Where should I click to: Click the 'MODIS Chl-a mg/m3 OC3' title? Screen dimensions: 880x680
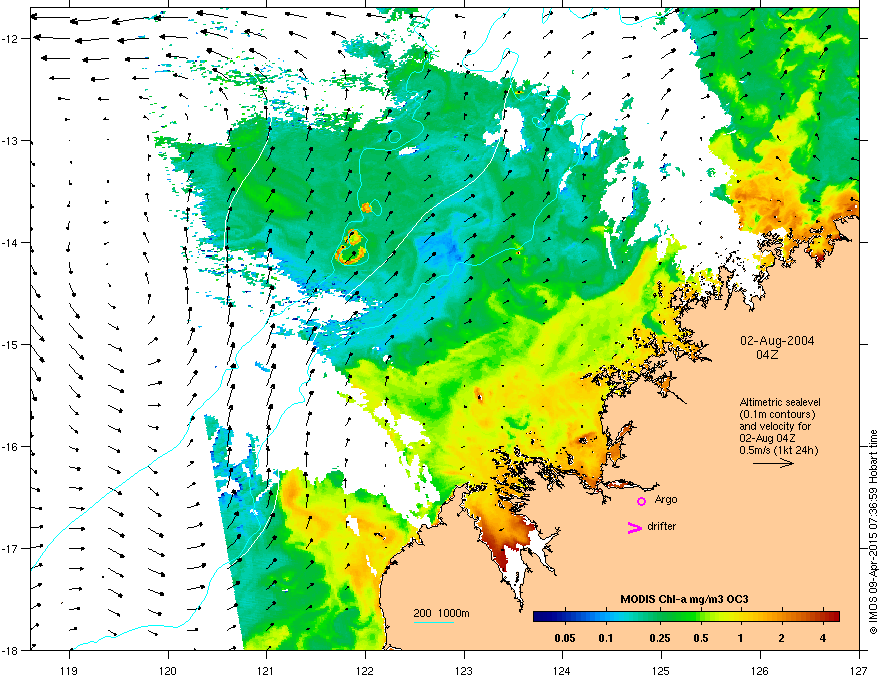[684, 599]
